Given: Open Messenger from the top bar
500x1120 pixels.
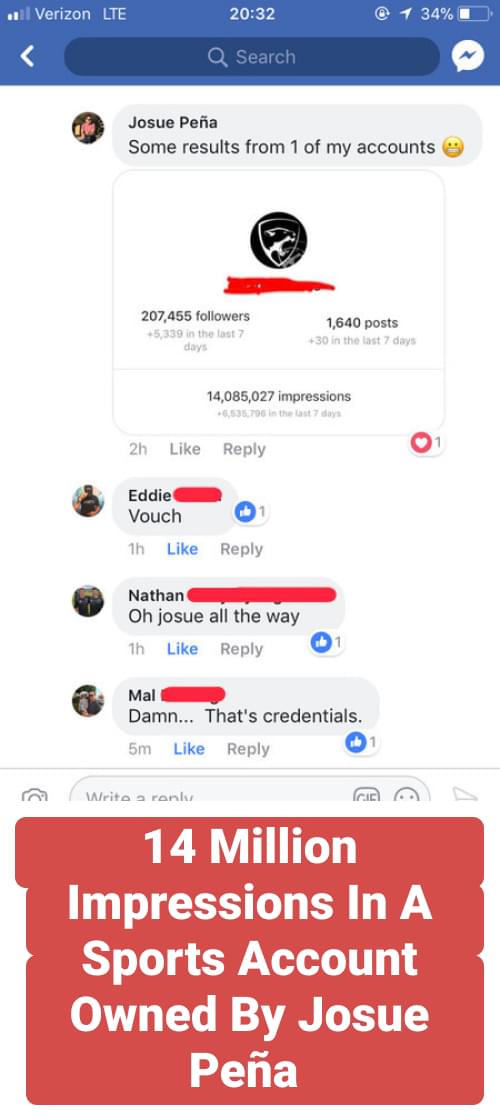Looking at the screenshot, I should 467,56.
